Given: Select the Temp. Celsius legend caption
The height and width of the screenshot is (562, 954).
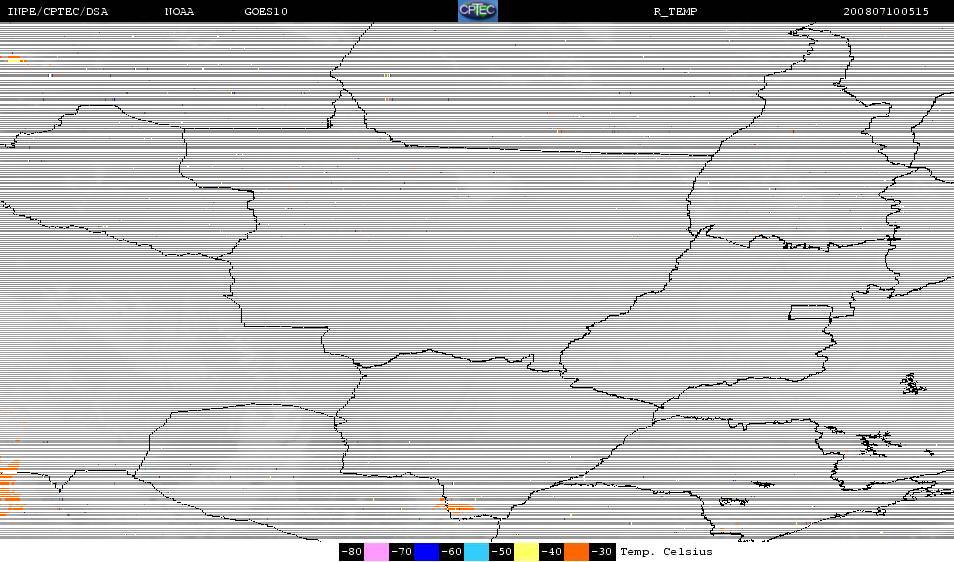Looking at the screenshot, I should 666,552.
